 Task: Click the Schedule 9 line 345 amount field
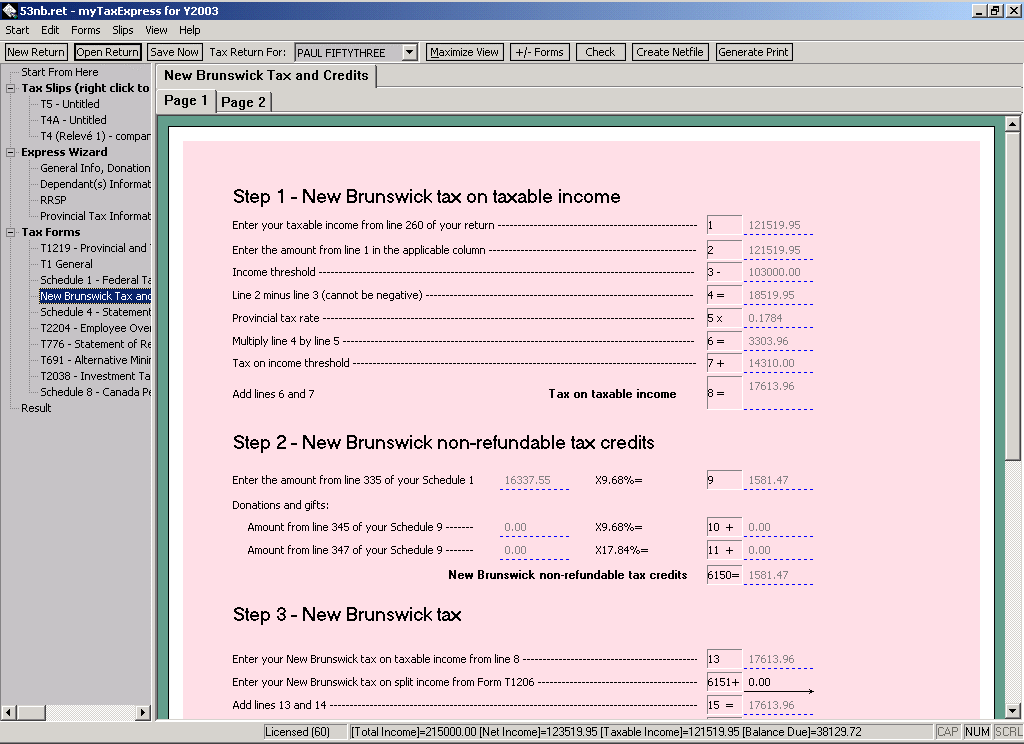(x=534, y=527)
